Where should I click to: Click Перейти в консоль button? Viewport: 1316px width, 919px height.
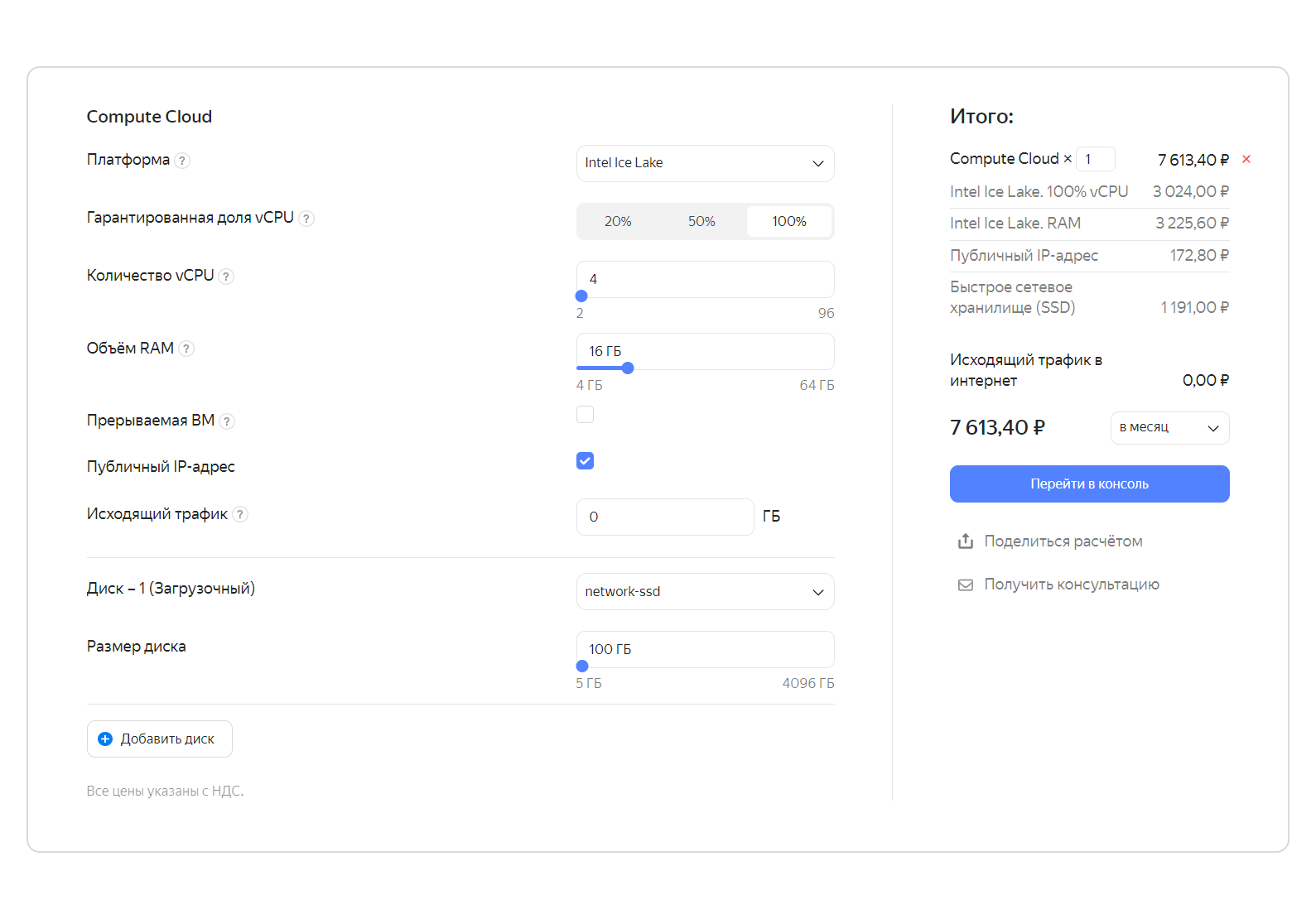point(1089,484)
